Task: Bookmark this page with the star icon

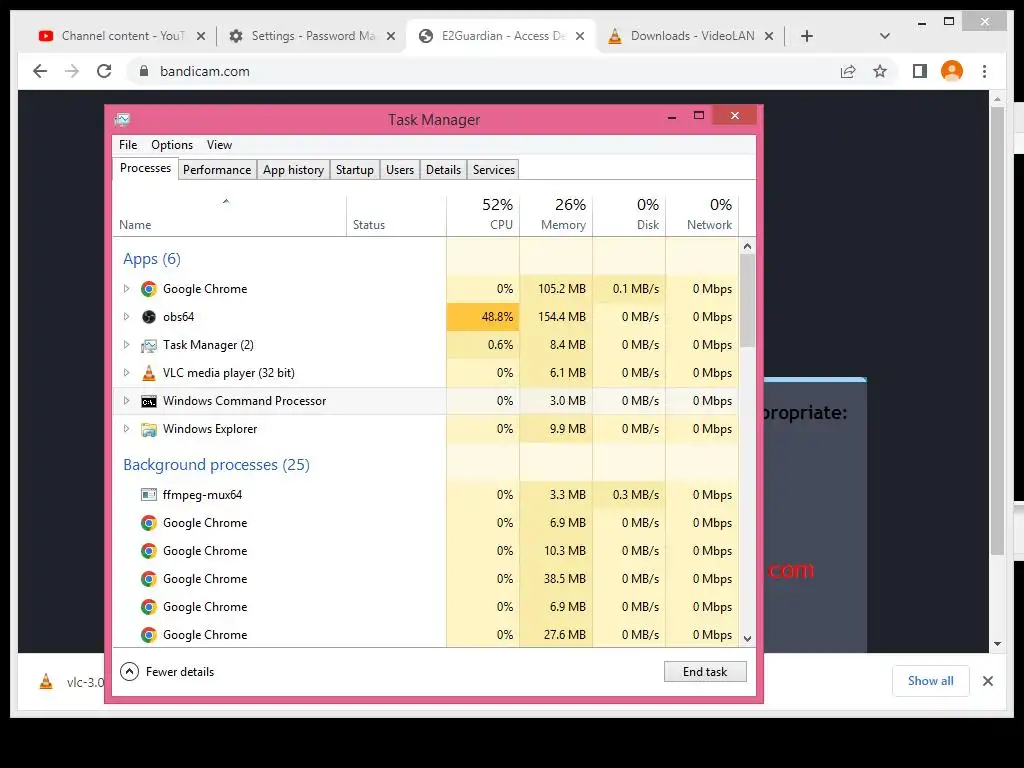Action: [x=880, y=71]
